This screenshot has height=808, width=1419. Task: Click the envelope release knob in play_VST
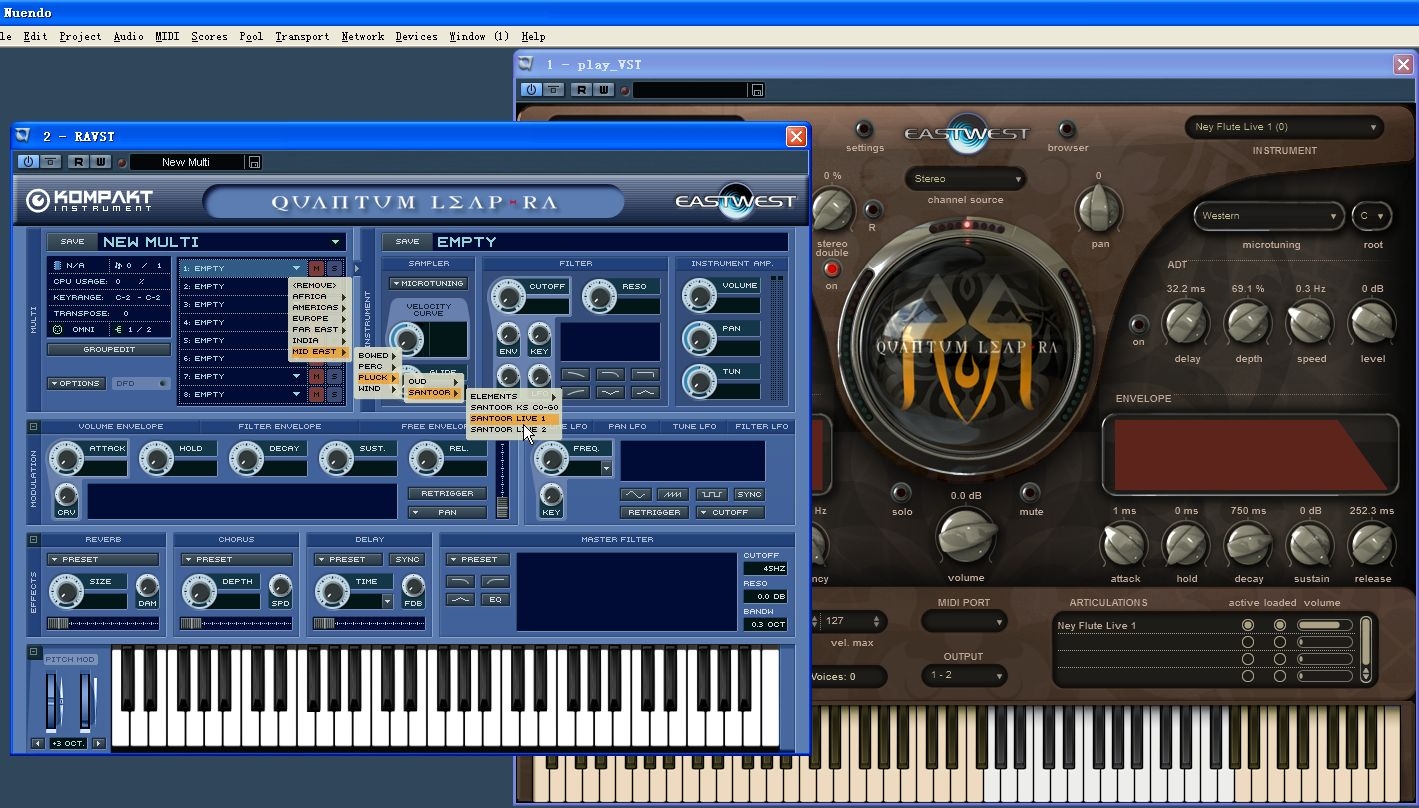(1372, 544)
